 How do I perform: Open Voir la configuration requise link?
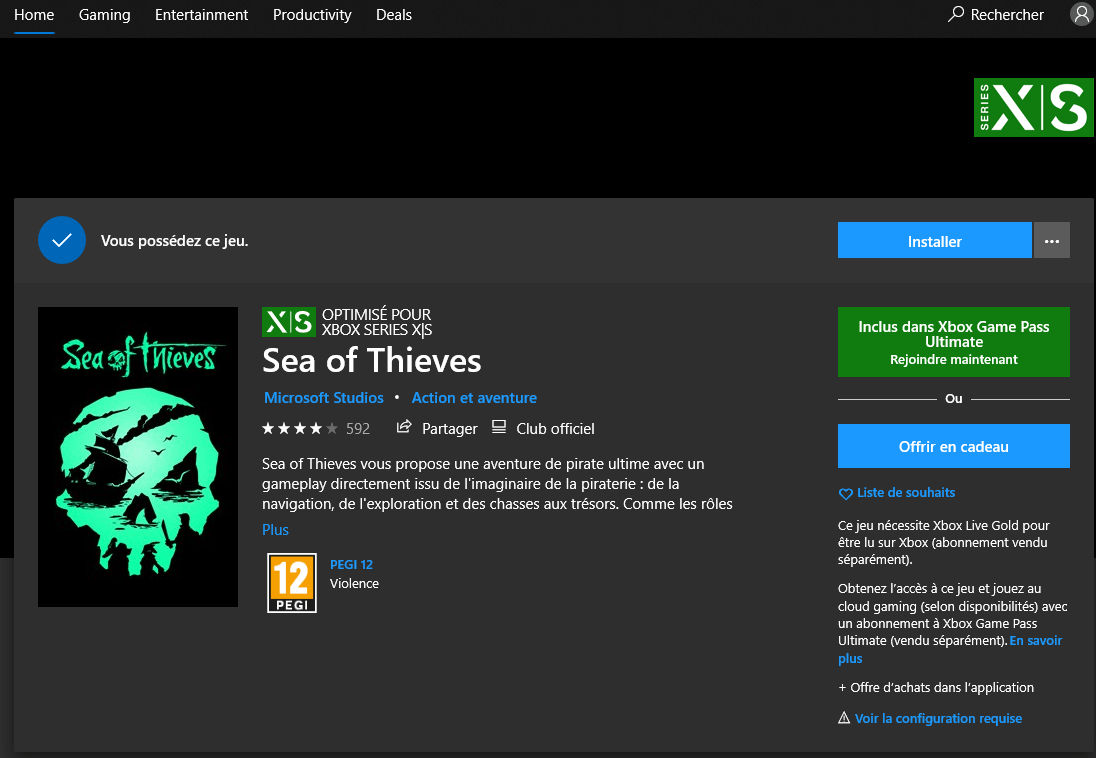pyautogui.click(x=938, y=718)
